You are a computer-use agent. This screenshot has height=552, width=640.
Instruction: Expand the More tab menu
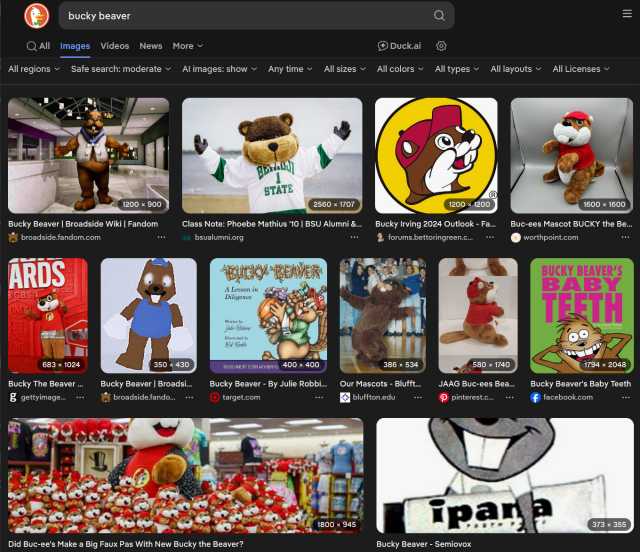coord(187,46)
